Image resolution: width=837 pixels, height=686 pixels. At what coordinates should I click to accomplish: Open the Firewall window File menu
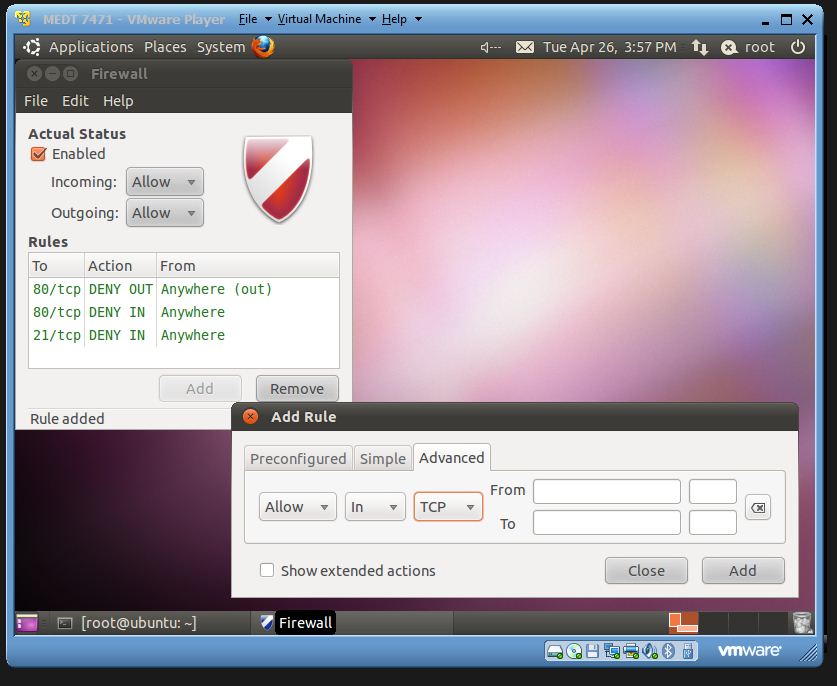click(36, 101)
